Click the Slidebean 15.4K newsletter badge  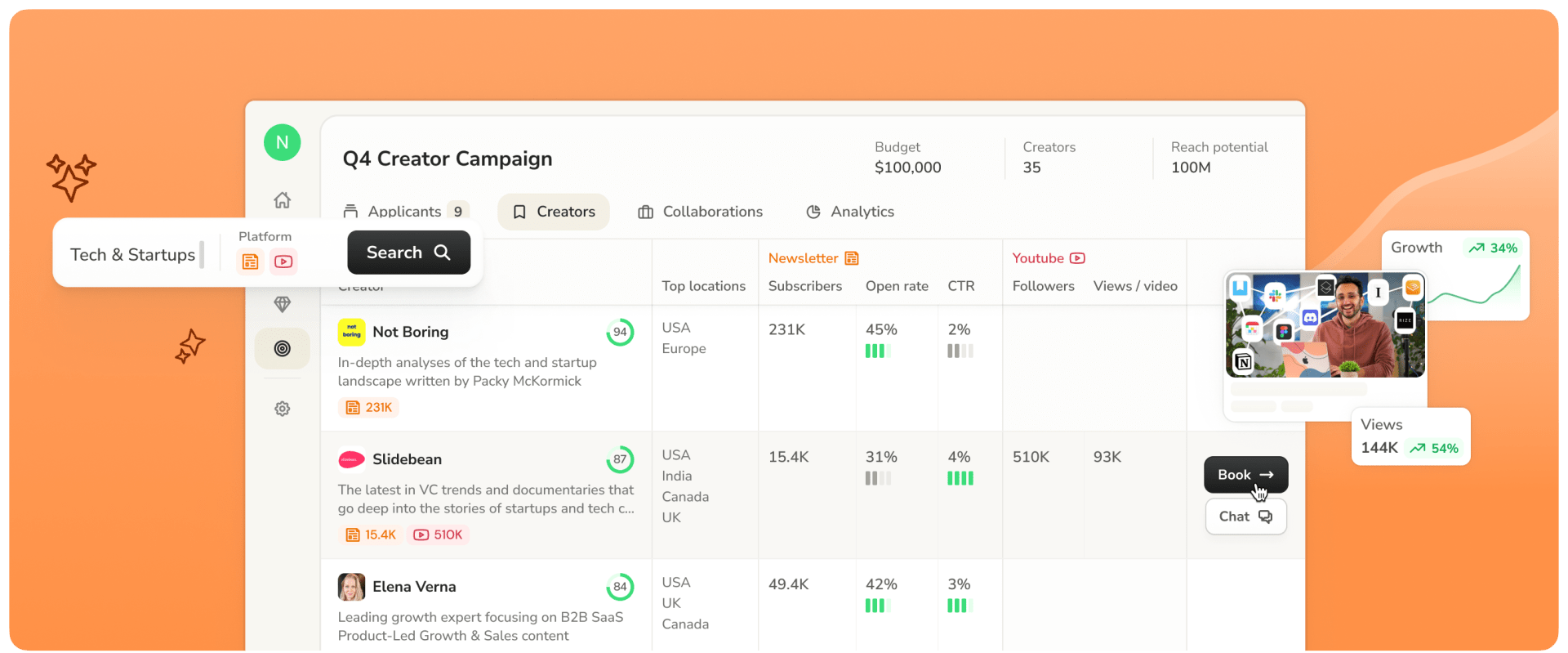(x=371, y=534)
